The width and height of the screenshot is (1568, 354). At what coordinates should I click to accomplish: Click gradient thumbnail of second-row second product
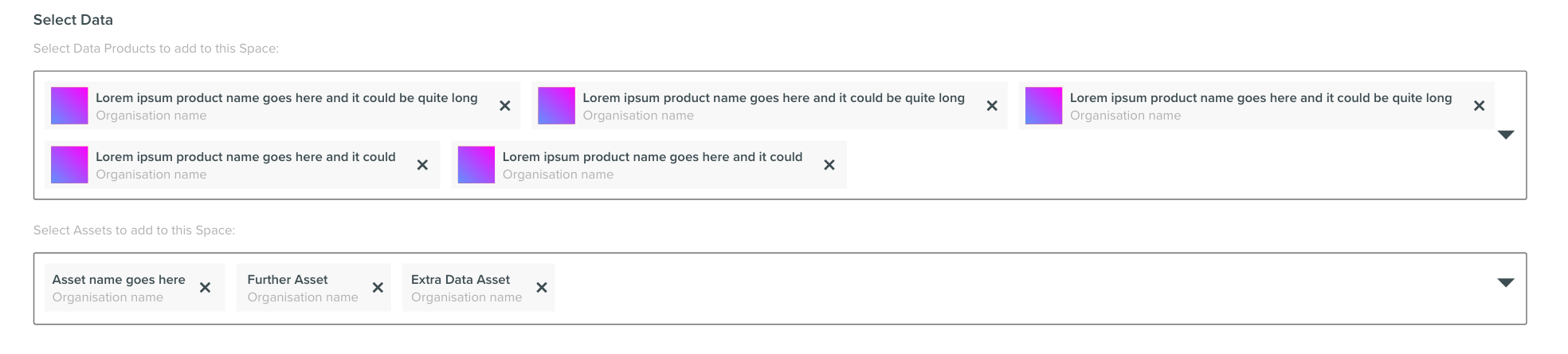click(x=476, y=165)
